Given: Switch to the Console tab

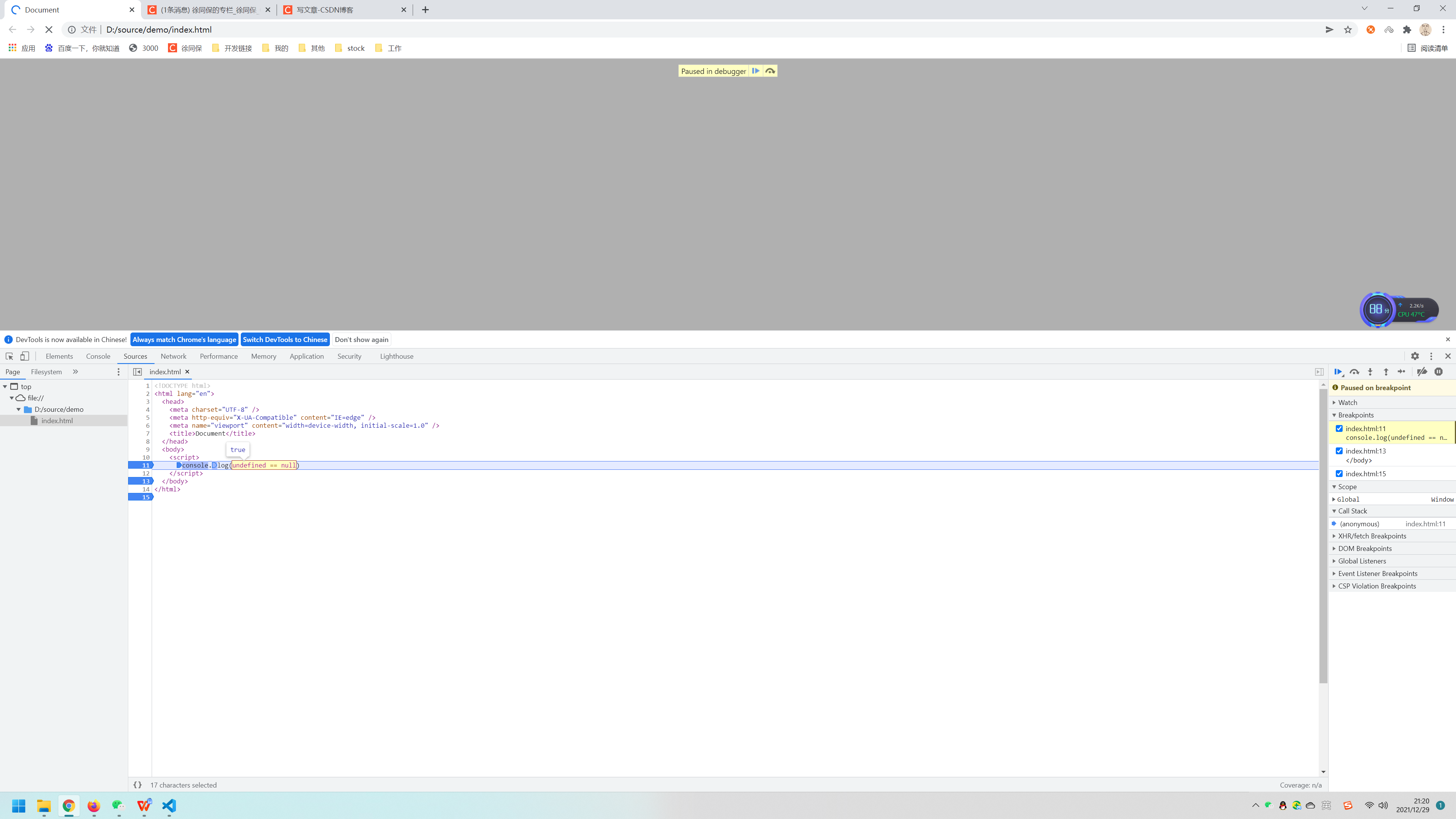Looking at the screenshot, I should (x=98, y=356).
